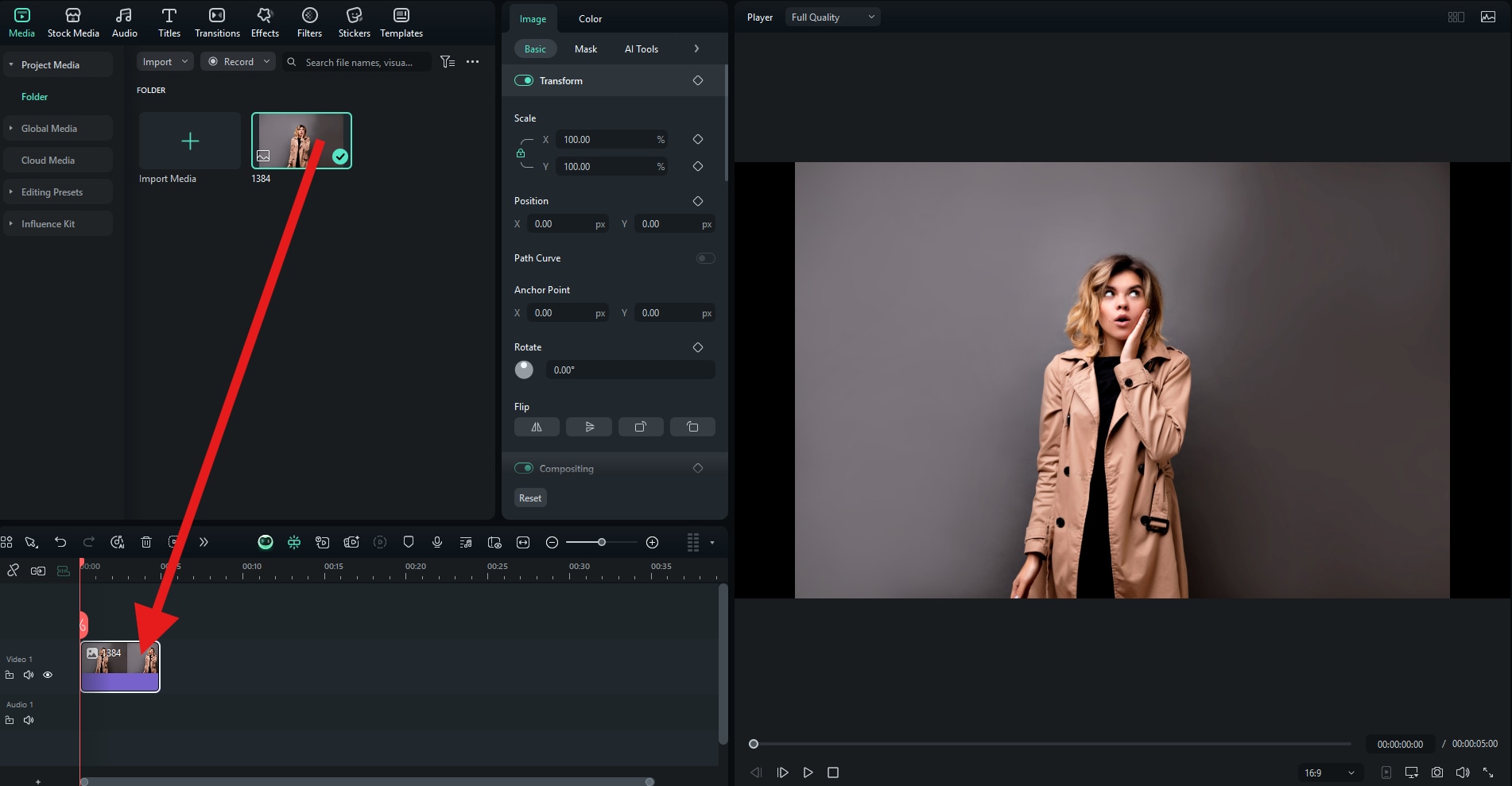Screen dimensions: 1512x786
Task: Flip the image horizontally
Action: coord(537,427)
